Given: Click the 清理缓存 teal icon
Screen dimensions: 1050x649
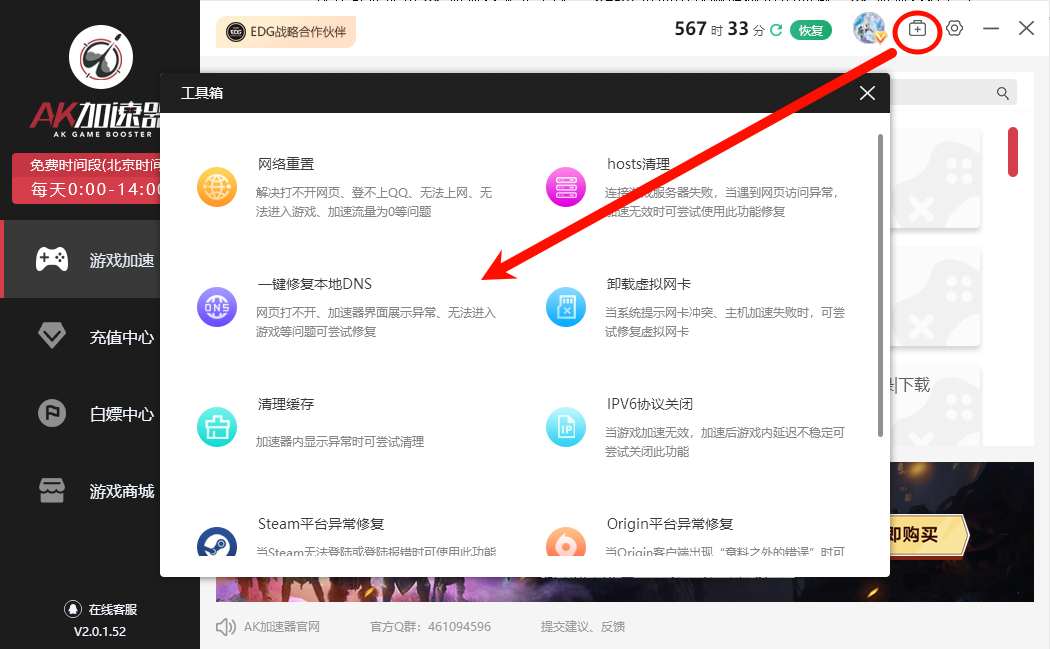Looking at the screenshot, I should pos(217,427).
